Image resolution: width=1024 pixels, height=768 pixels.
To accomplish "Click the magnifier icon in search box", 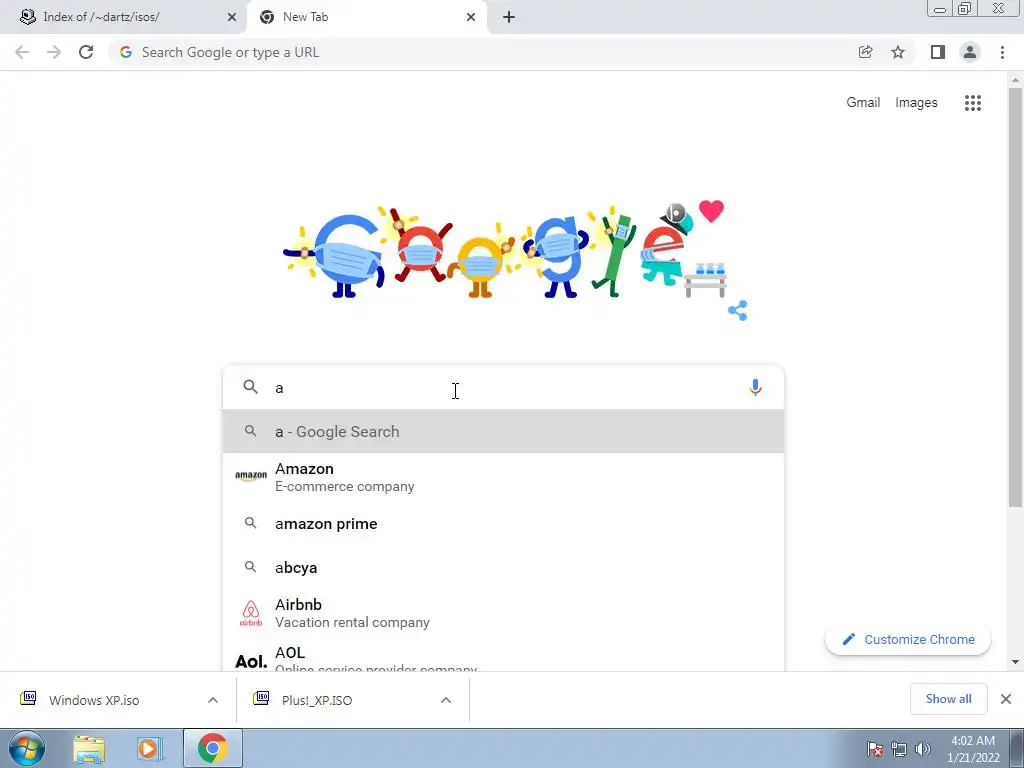I will 250,387.
